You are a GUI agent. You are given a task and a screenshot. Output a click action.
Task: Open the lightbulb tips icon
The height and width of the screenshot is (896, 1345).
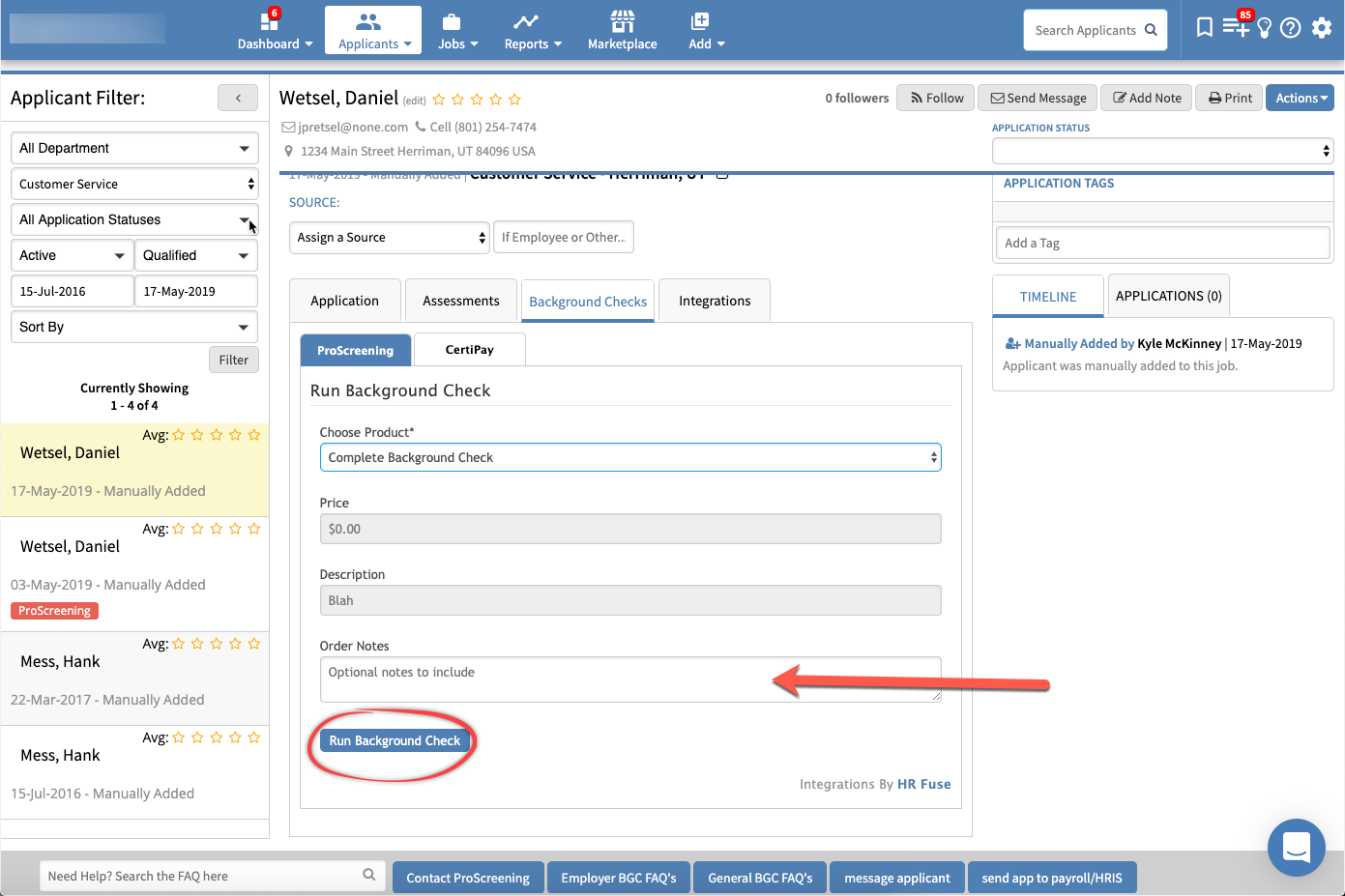[1264, 28]
